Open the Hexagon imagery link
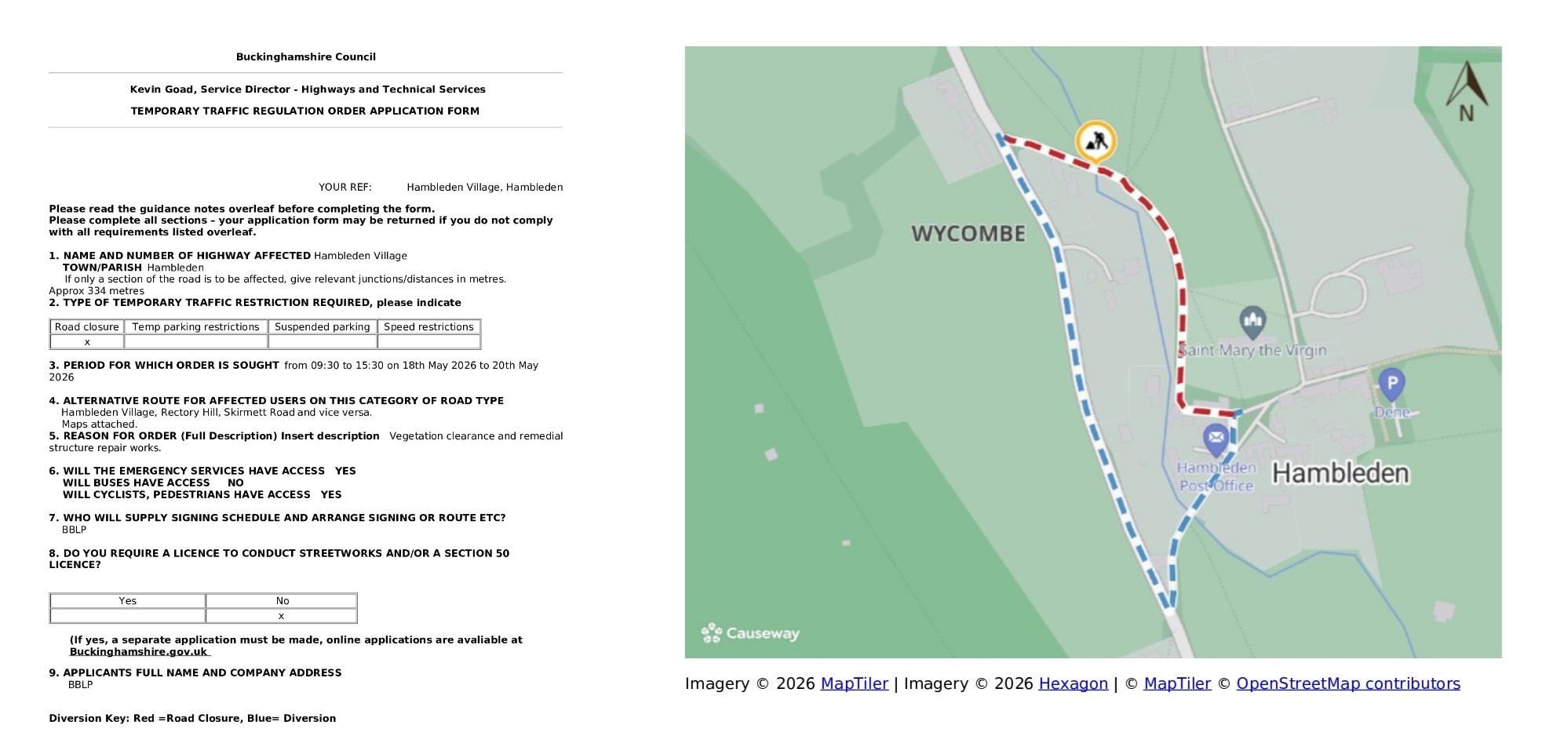The image size is (1568, 736). click(1073, 683)
